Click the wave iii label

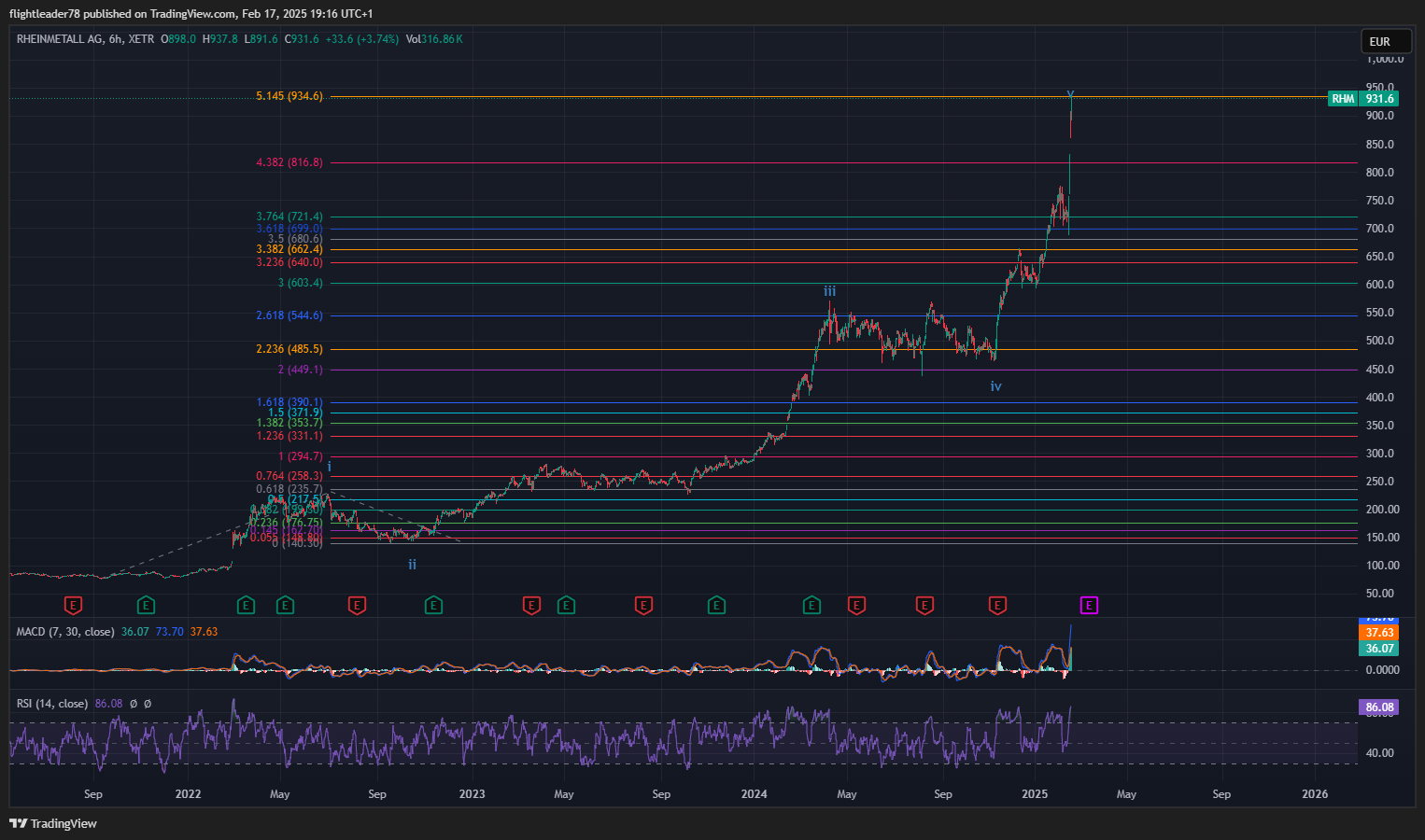click(829, 291)
